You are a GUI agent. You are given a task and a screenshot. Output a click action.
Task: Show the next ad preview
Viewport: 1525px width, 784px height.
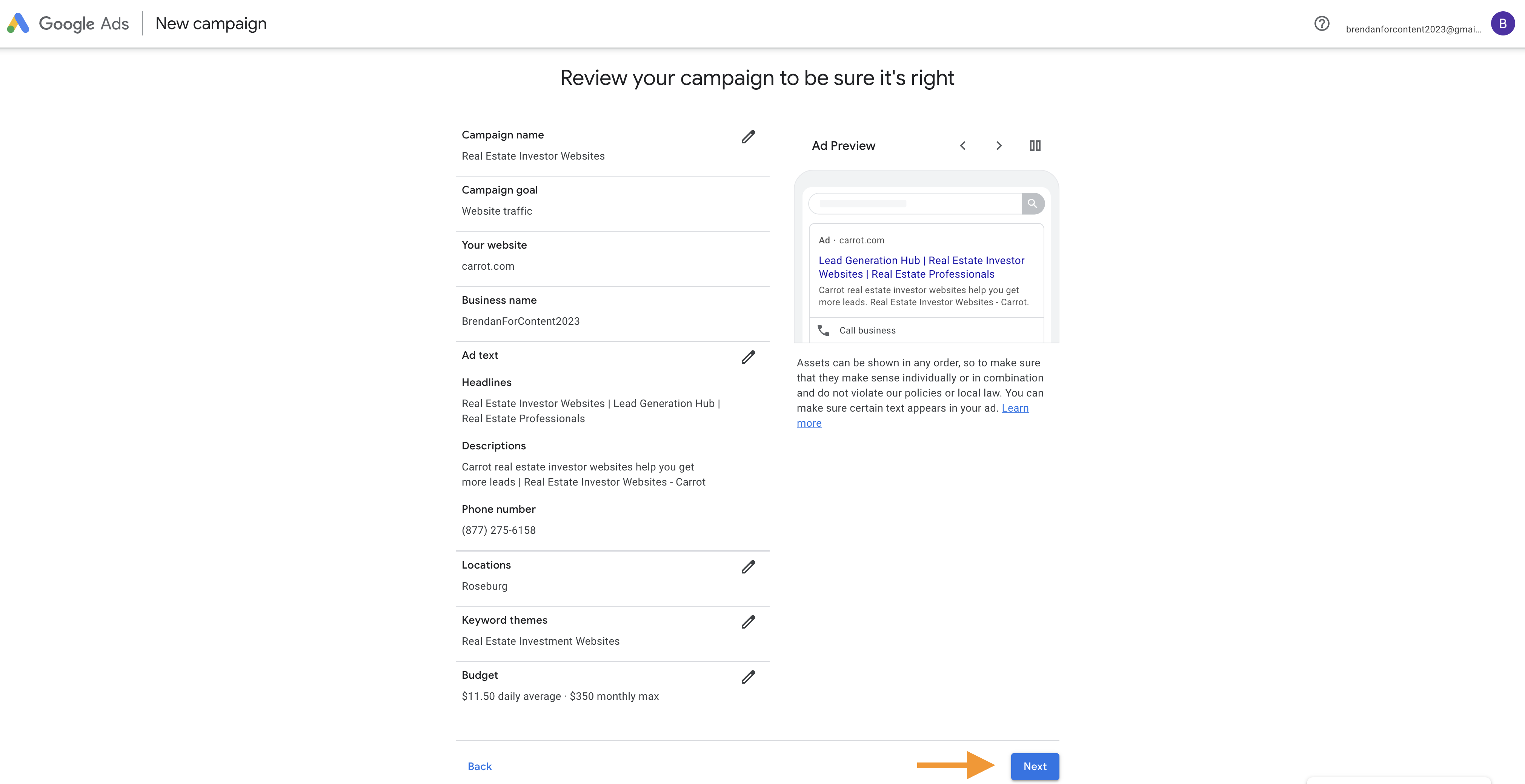coord(999,146)
